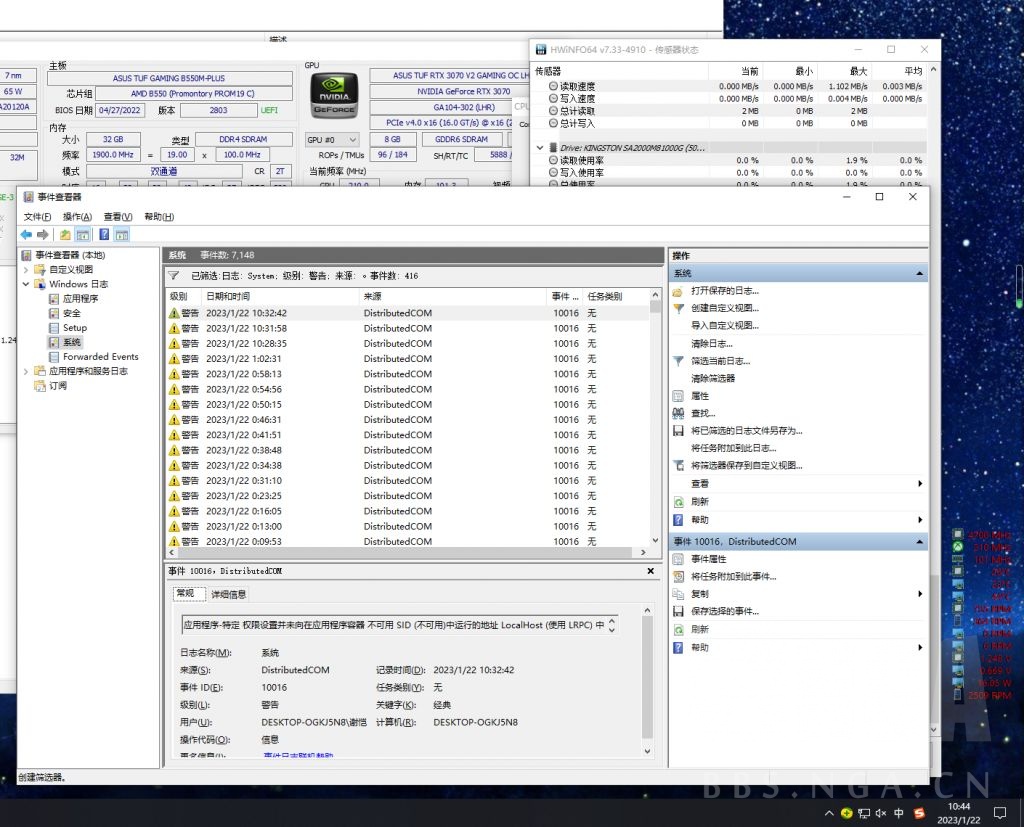1024x827 pixels.
Task: Collapse the Windows 日志 tree node
Action: 26,284
